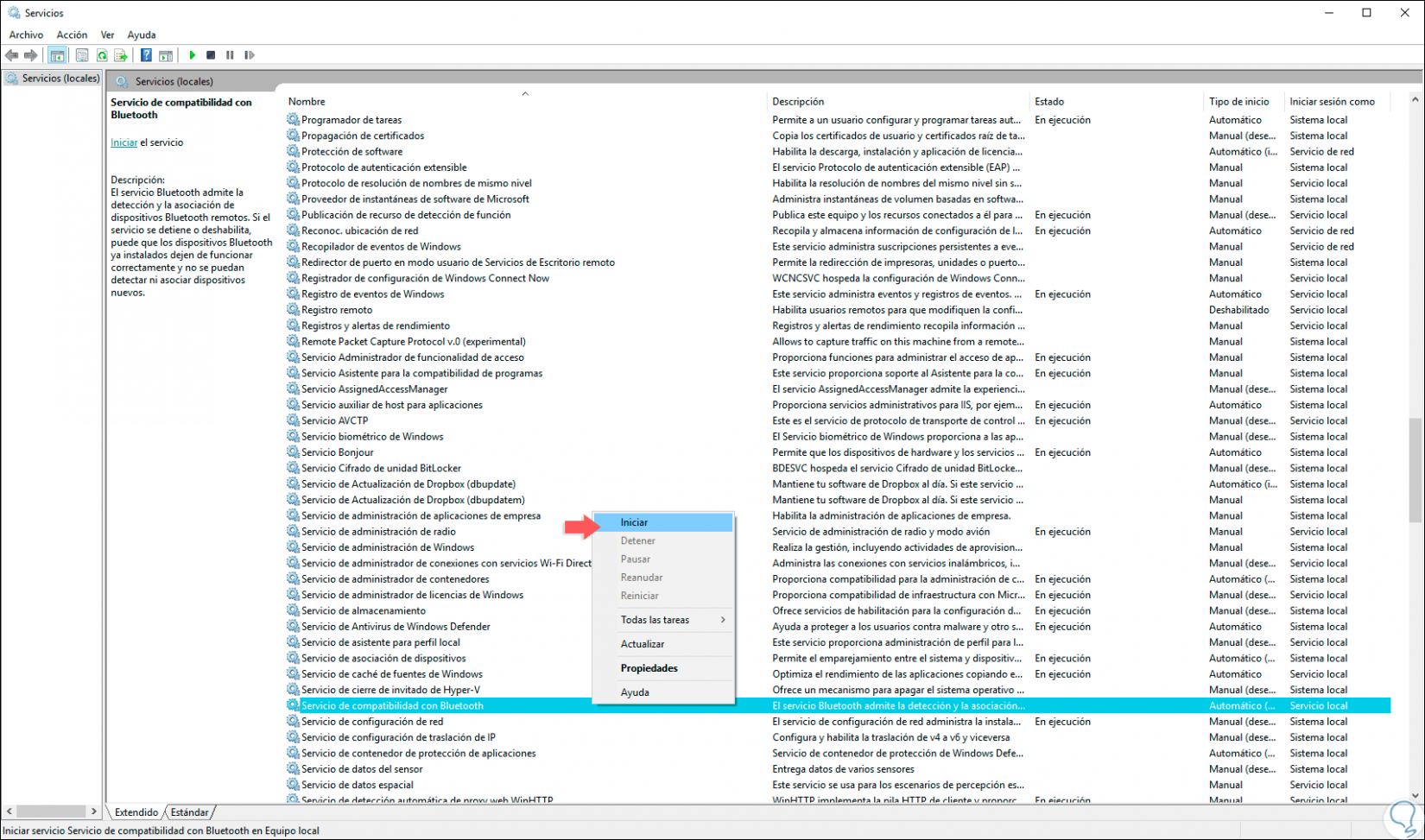Click the vertical scrollbar thumb
Screen dimensions: 1425x840
click(1415, 471)
